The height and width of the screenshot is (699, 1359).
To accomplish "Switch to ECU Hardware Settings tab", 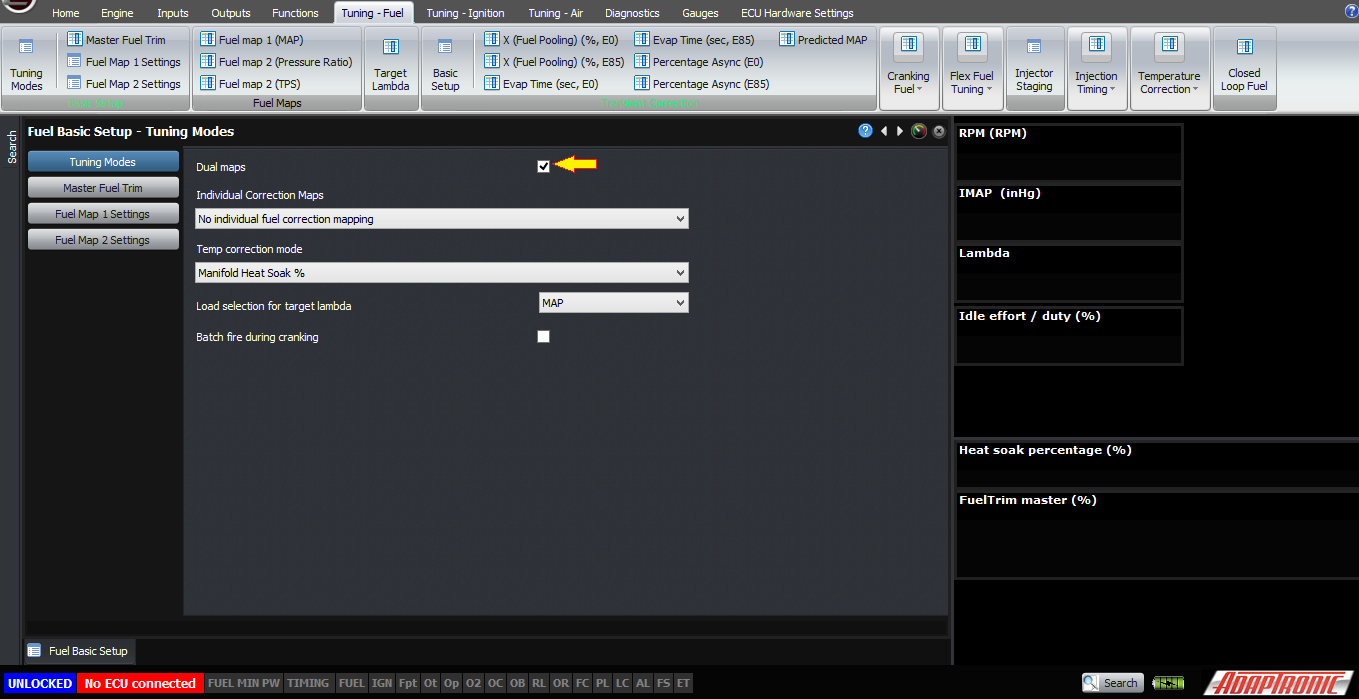I will [x=797, y=13].
